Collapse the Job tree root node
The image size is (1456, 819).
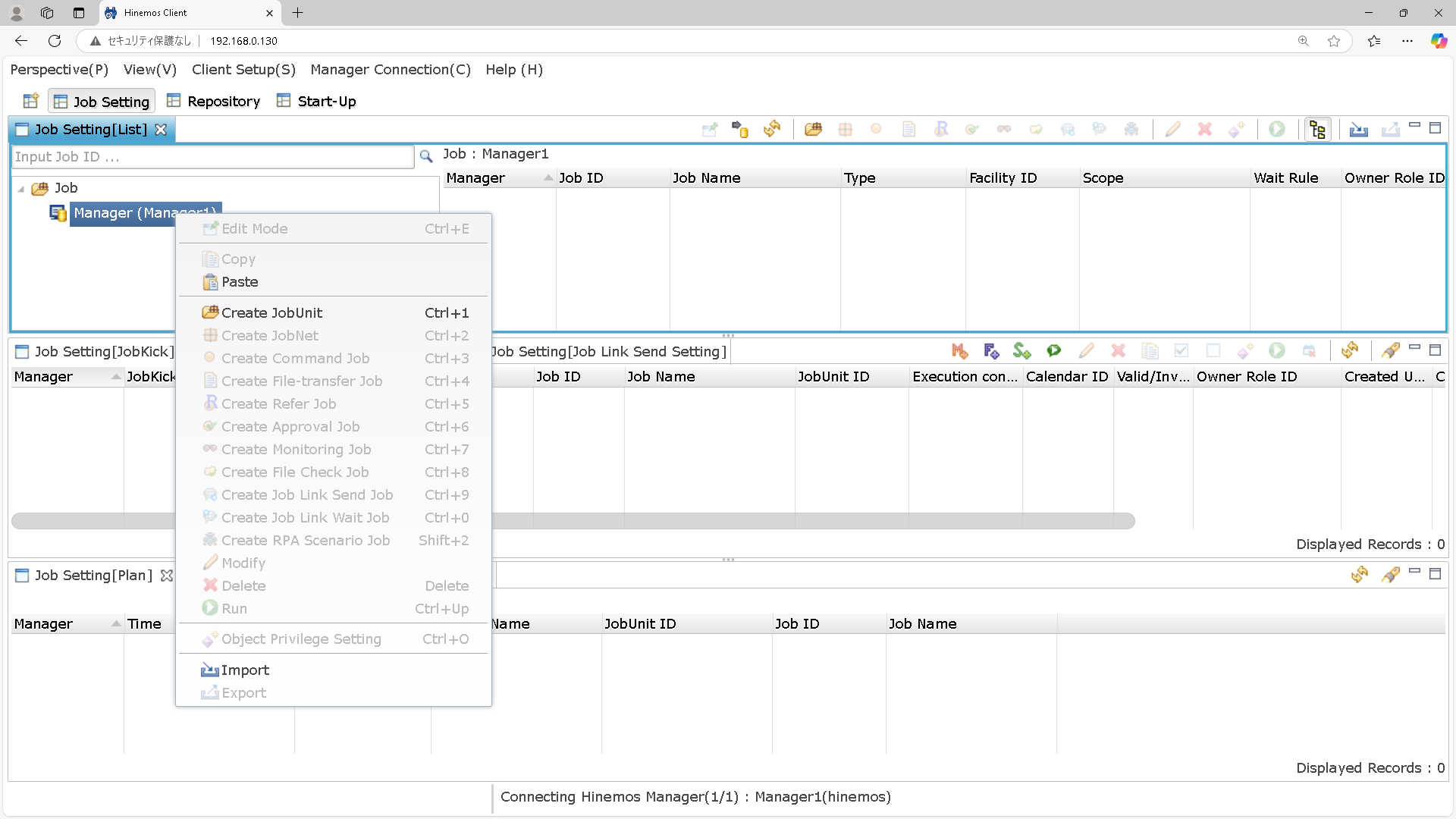(21, 189)
